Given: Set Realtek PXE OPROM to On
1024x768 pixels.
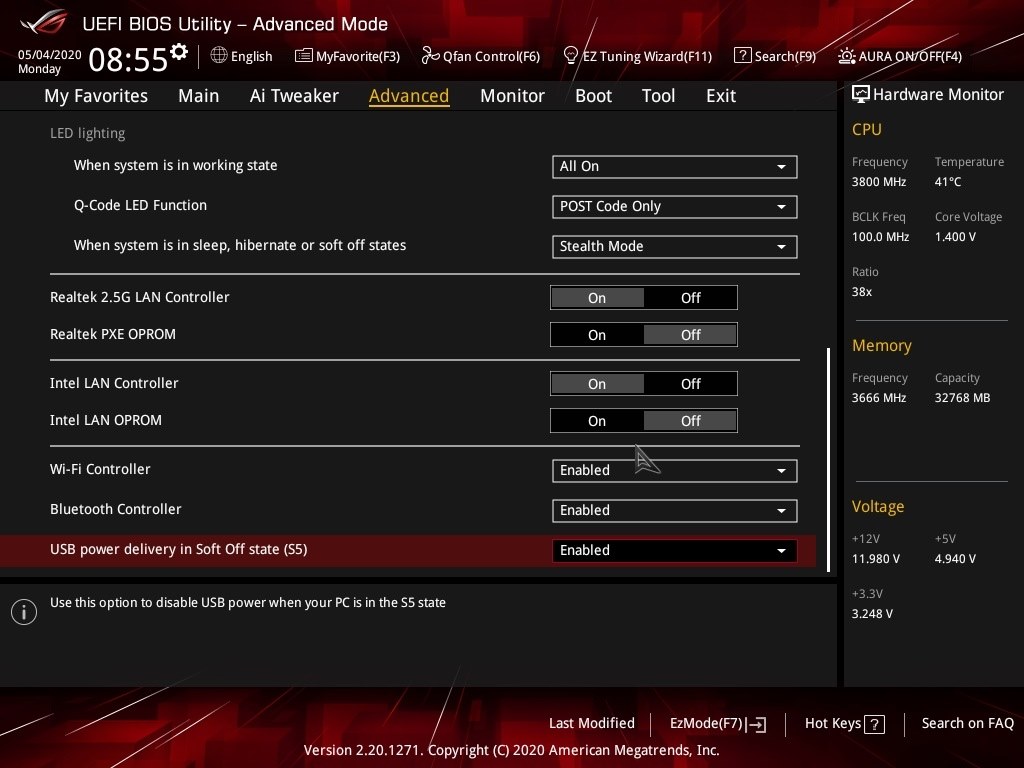Looking at the screenshot, I should click(x=597, y=335).
